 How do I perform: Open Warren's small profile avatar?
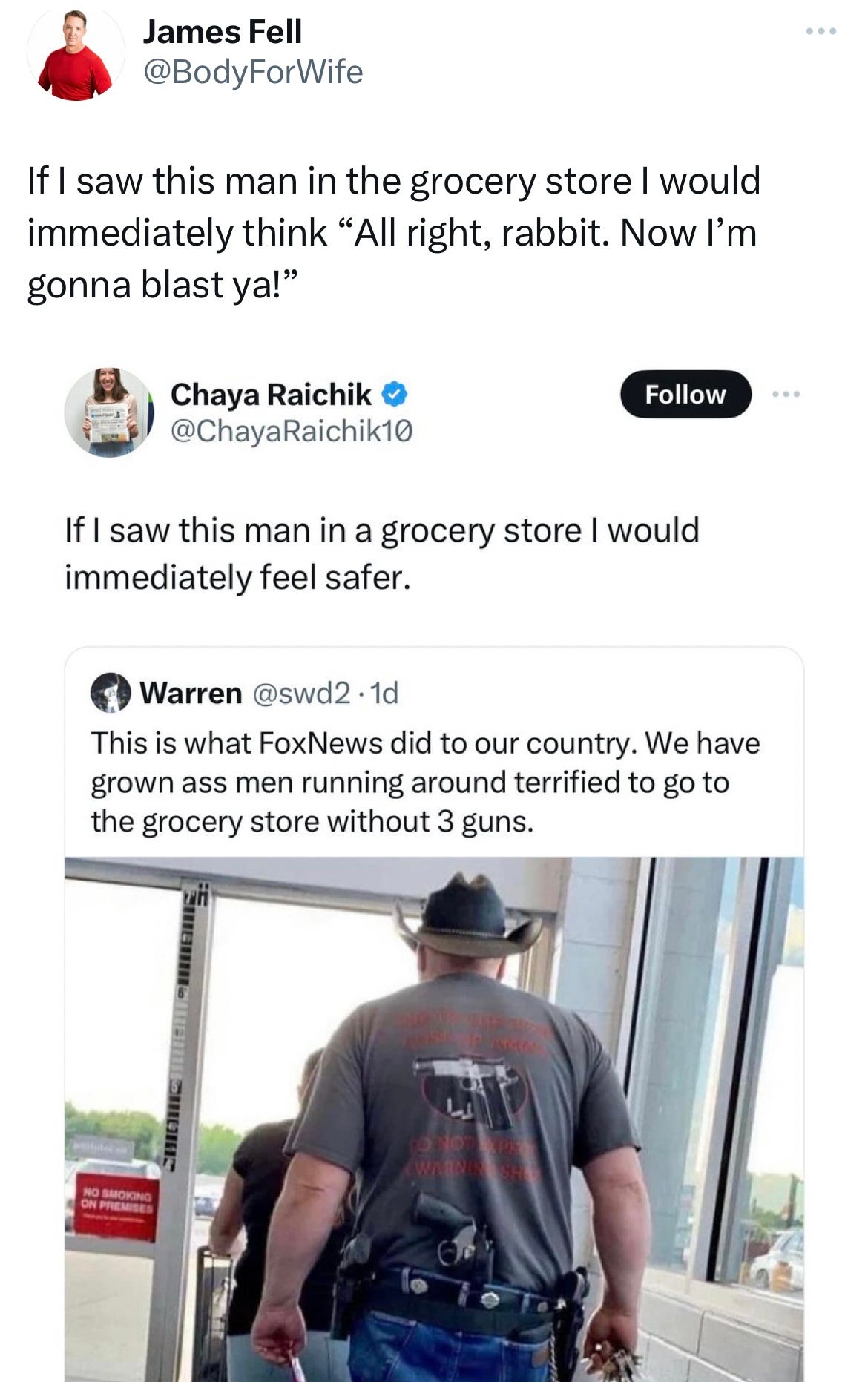[x=110, y=692]
